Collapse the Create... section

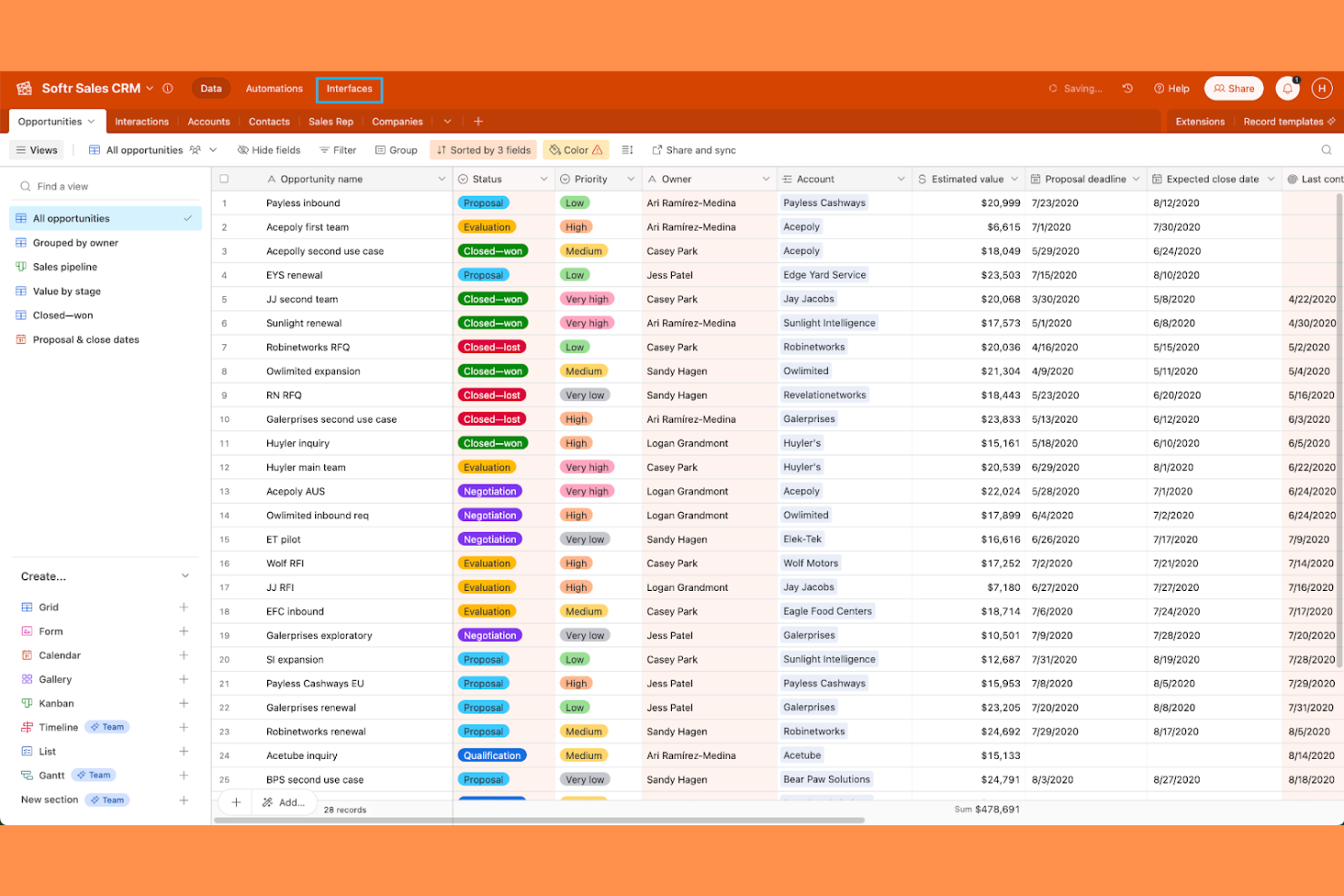(x=185, y=576)
